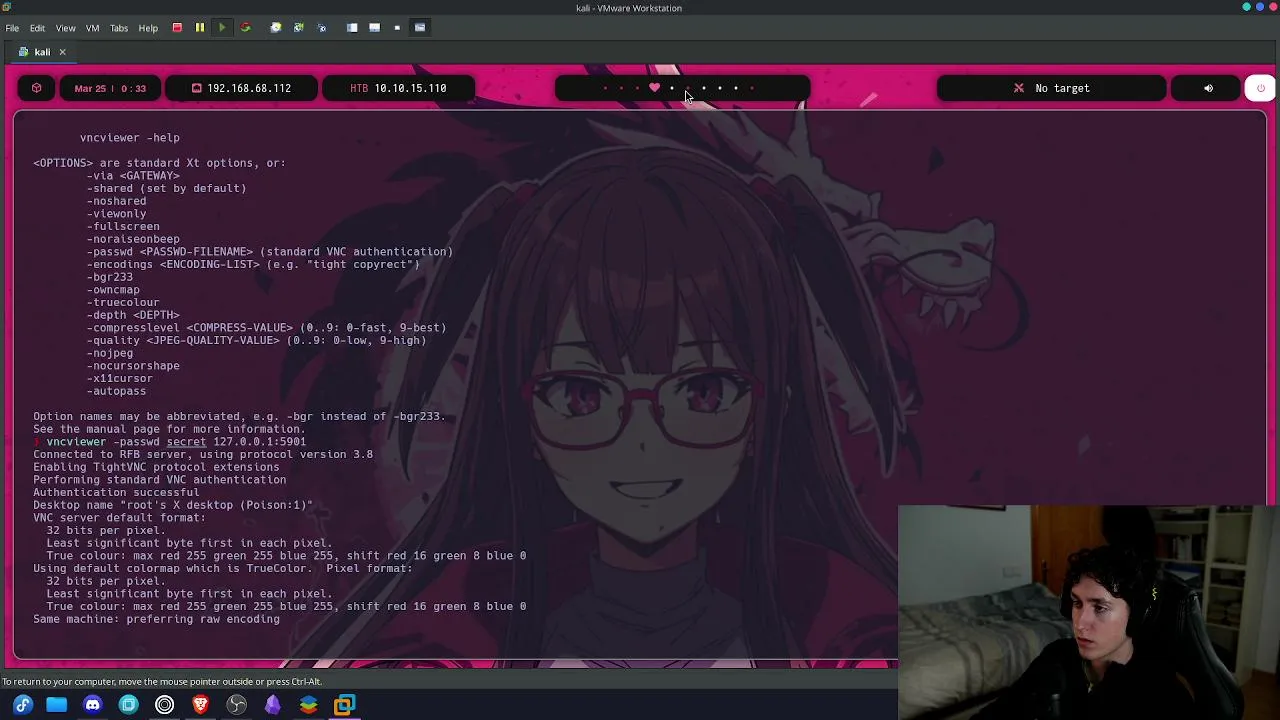
Task: Select the heart-marked active workspace indicator
Action: tap(655, 88)
